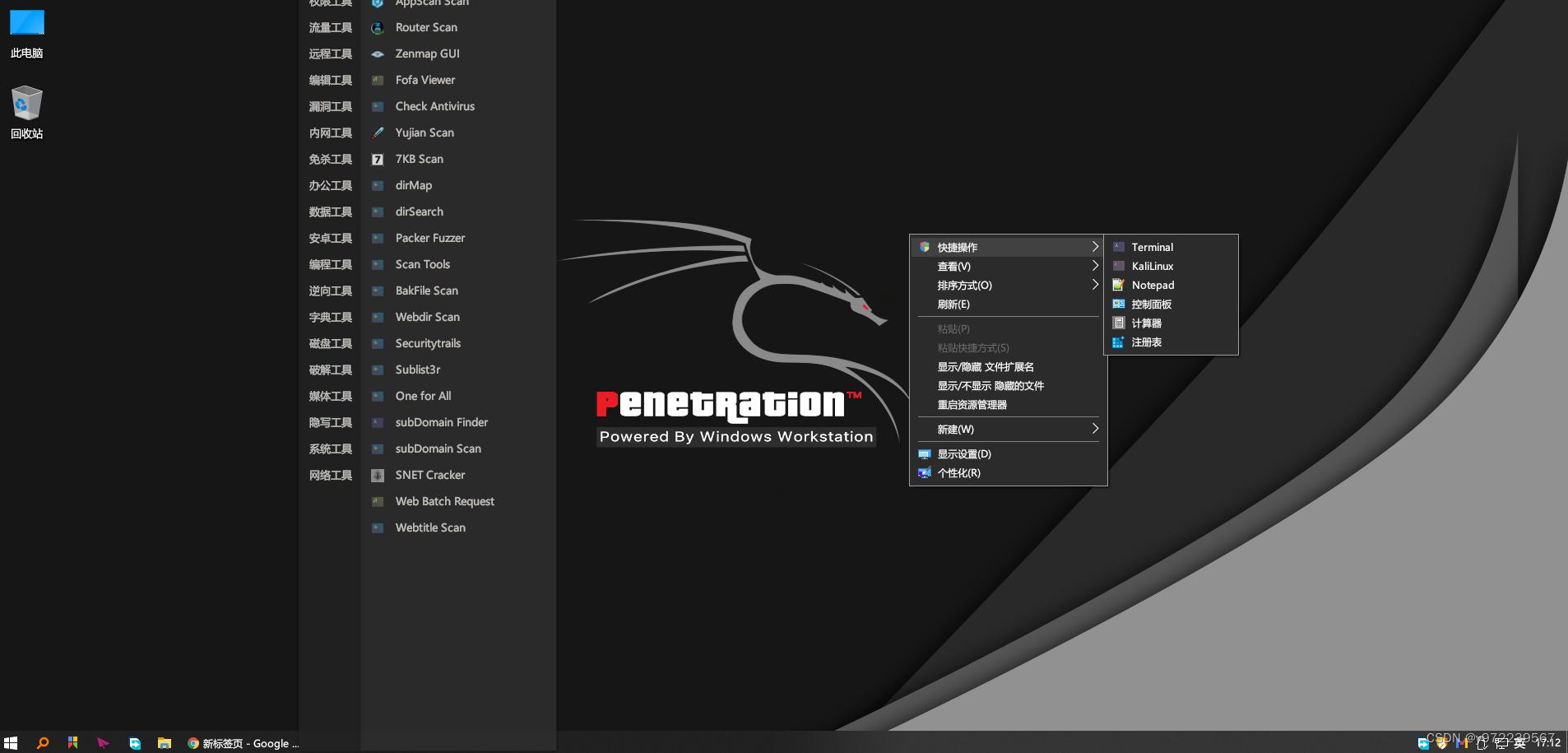The width and height of the screenshot is (1568, 753).
Task: Click the colorful bookmark taskbar icon
Action: 72,743
